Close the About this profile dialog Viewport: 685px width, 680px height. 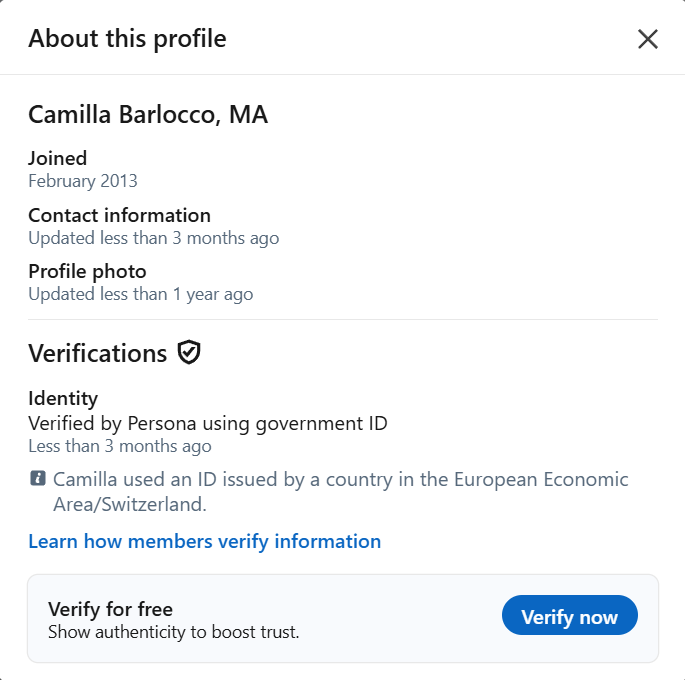[x=647, y=39]
